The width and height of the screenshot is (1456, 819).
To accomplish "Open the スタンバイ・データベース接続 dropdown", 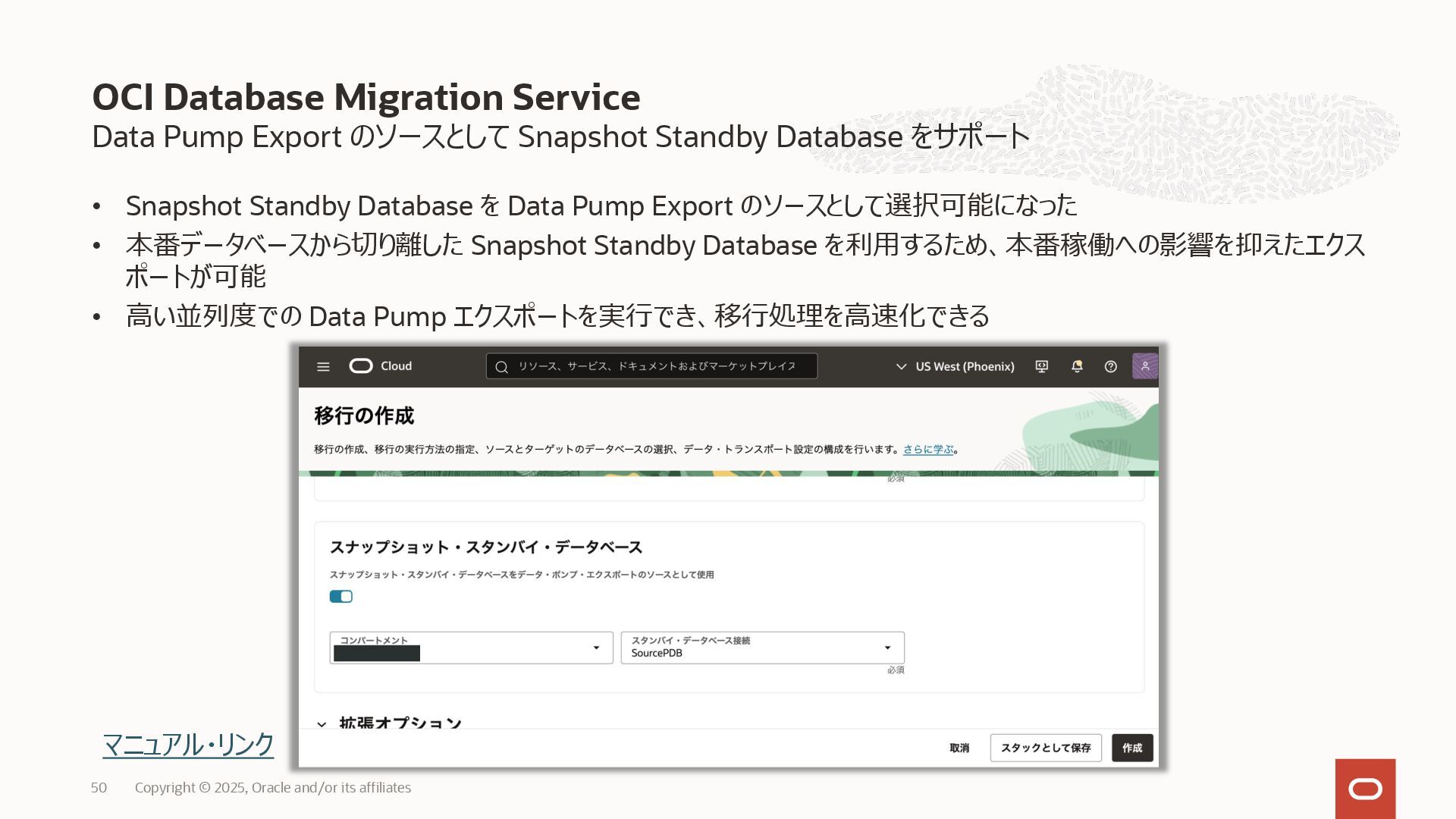I will 762,648.
